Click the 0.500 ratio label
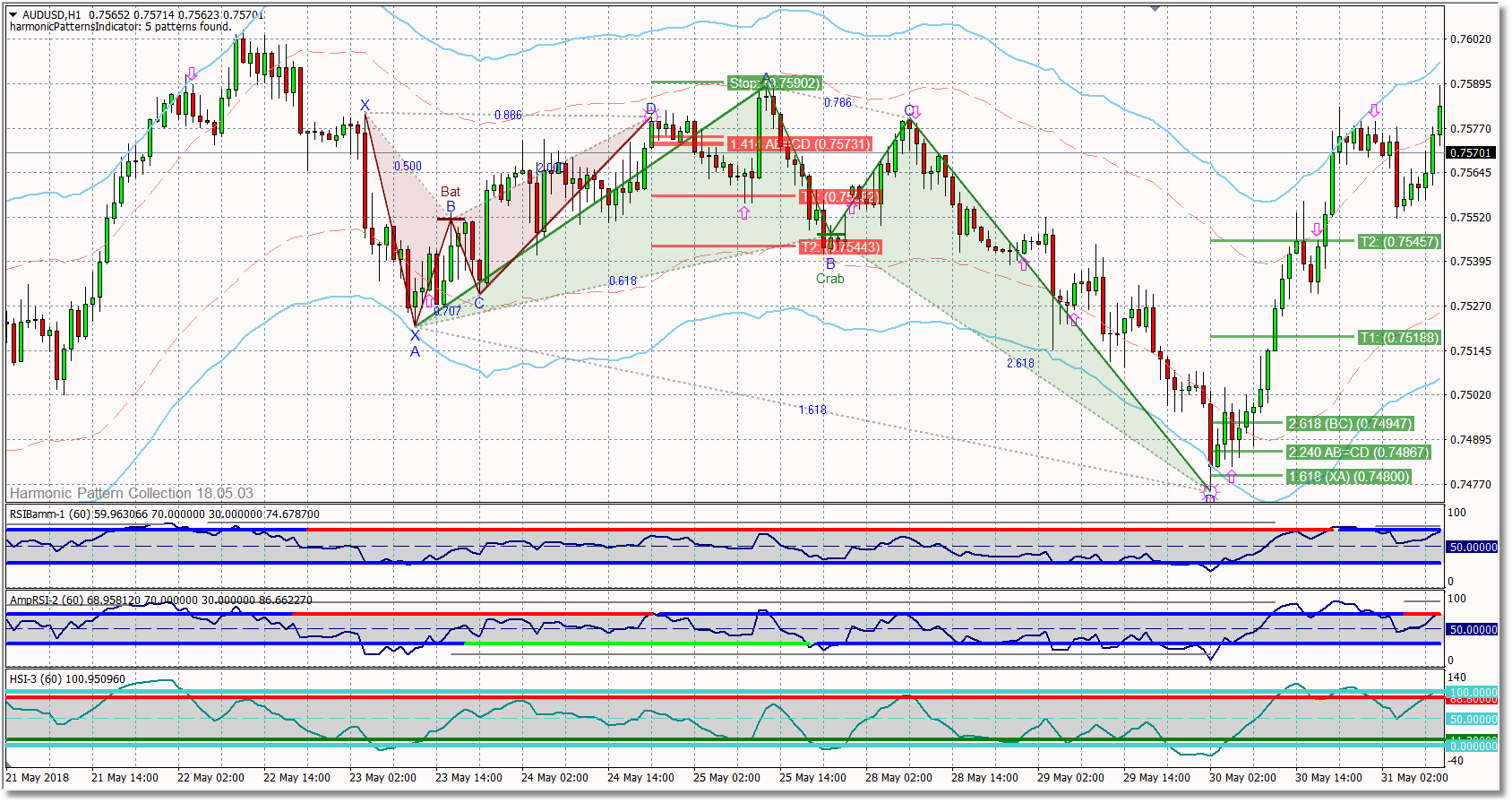The image size is (1512, 803). [408, 166]
